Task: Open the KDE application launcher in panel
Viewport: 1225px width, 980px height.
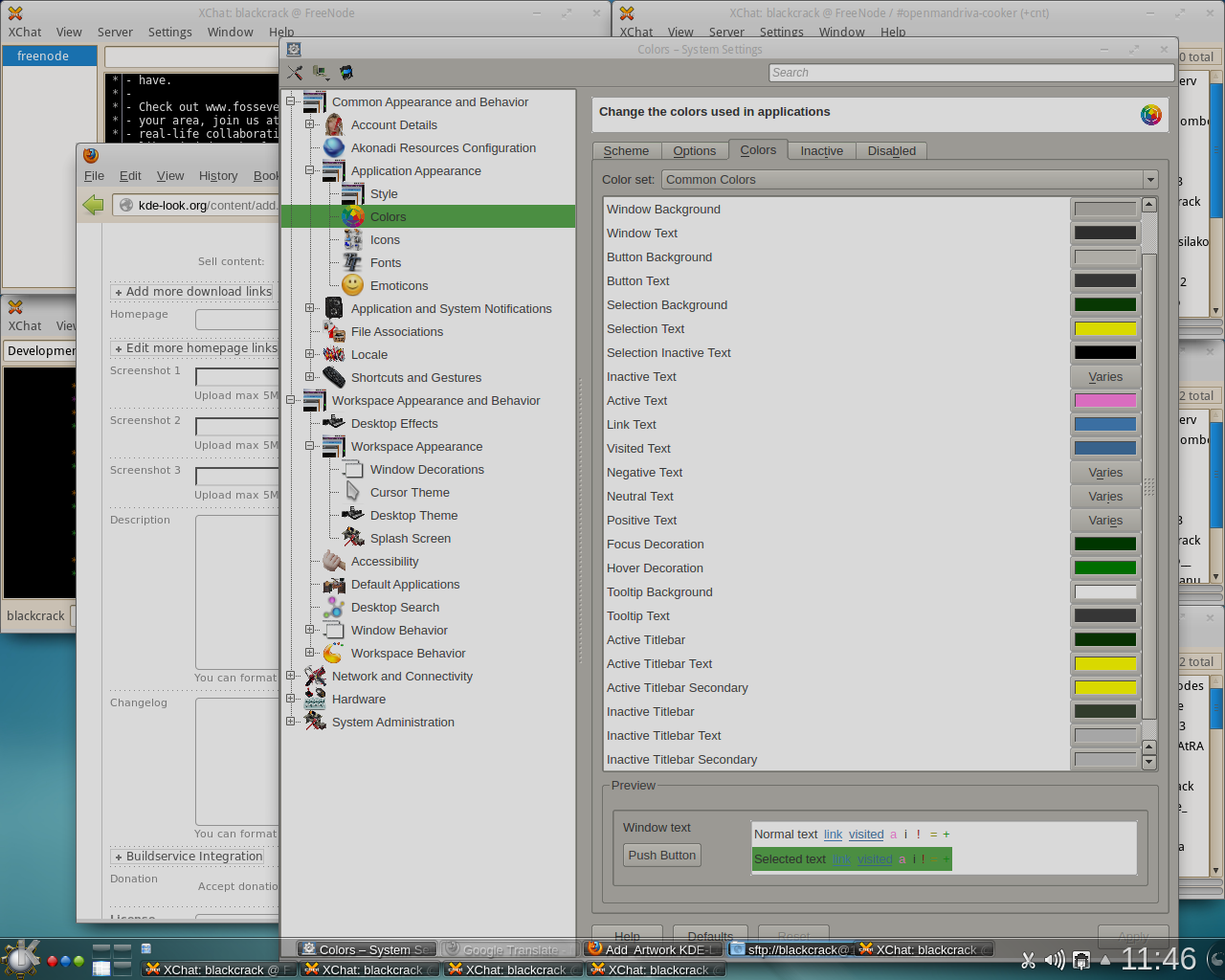Action: [21, 959]
